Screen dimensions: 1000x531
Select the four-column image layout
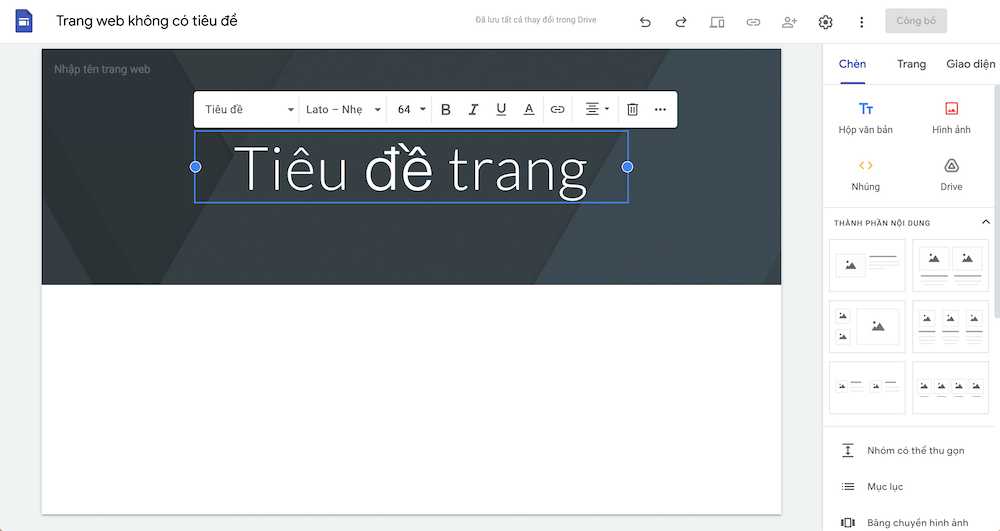click(950, 388)
